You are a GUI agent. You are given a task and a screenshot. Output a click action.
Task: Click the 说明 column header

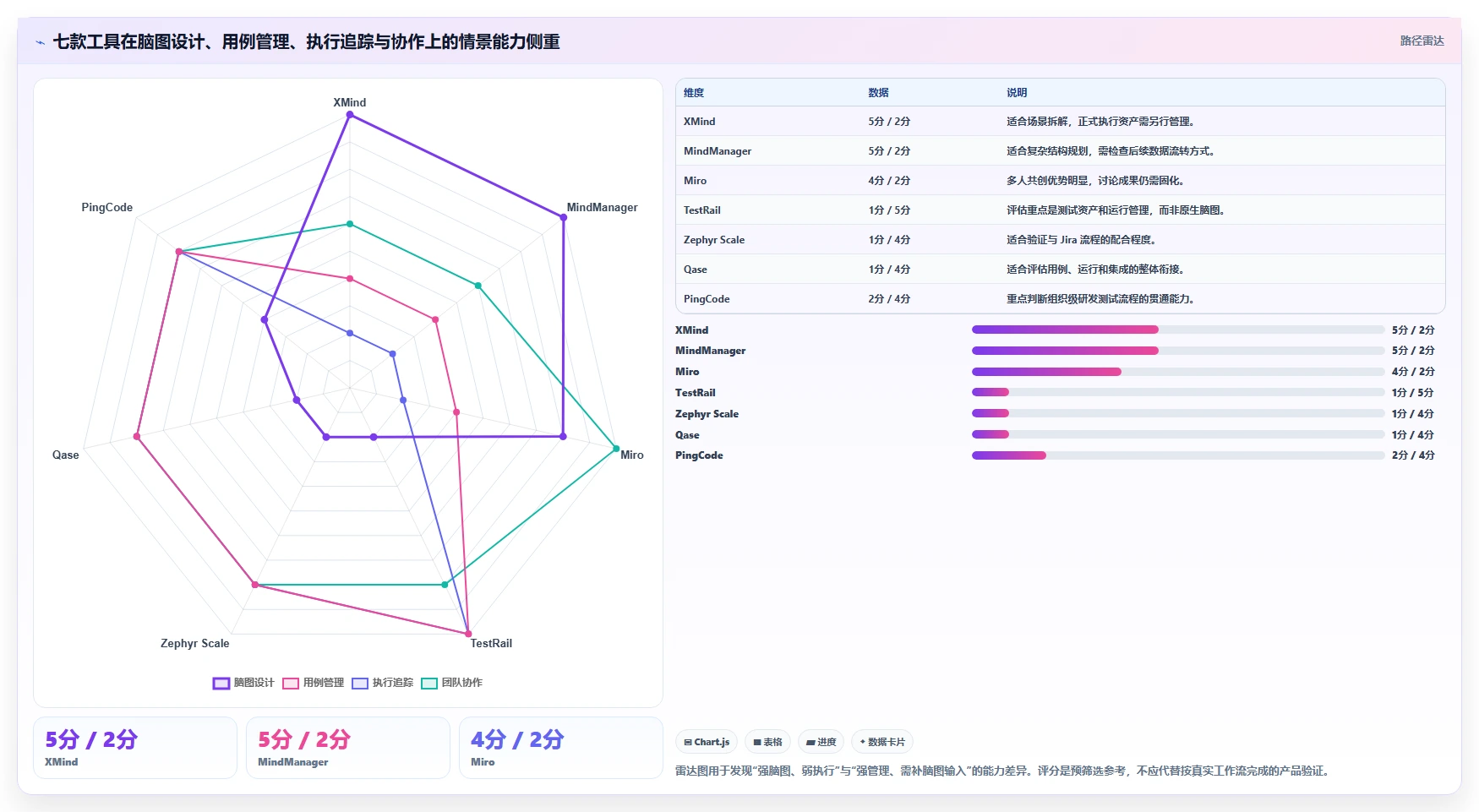coord(1017,93)
